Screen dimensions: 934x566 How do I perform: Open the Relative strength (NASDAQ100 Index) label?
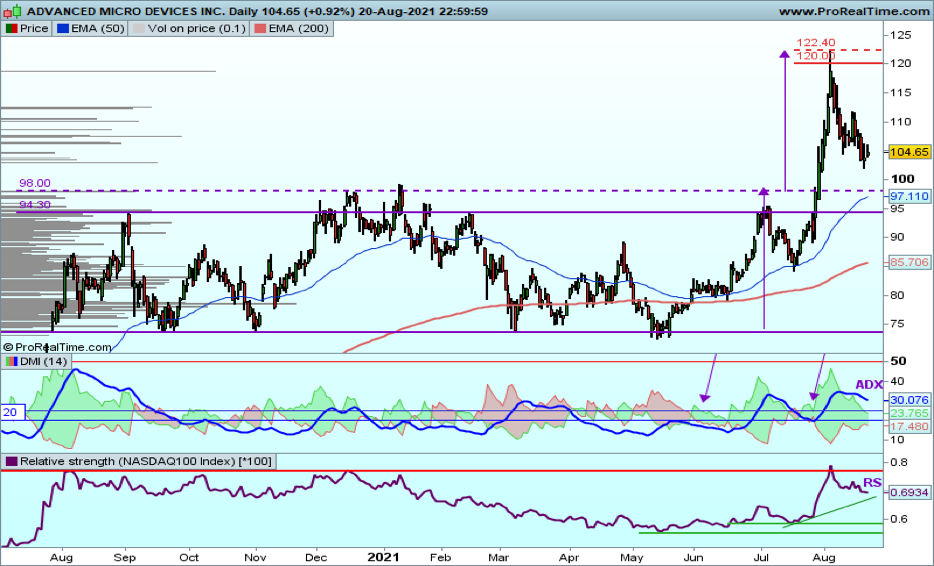(x=146, y=461)
